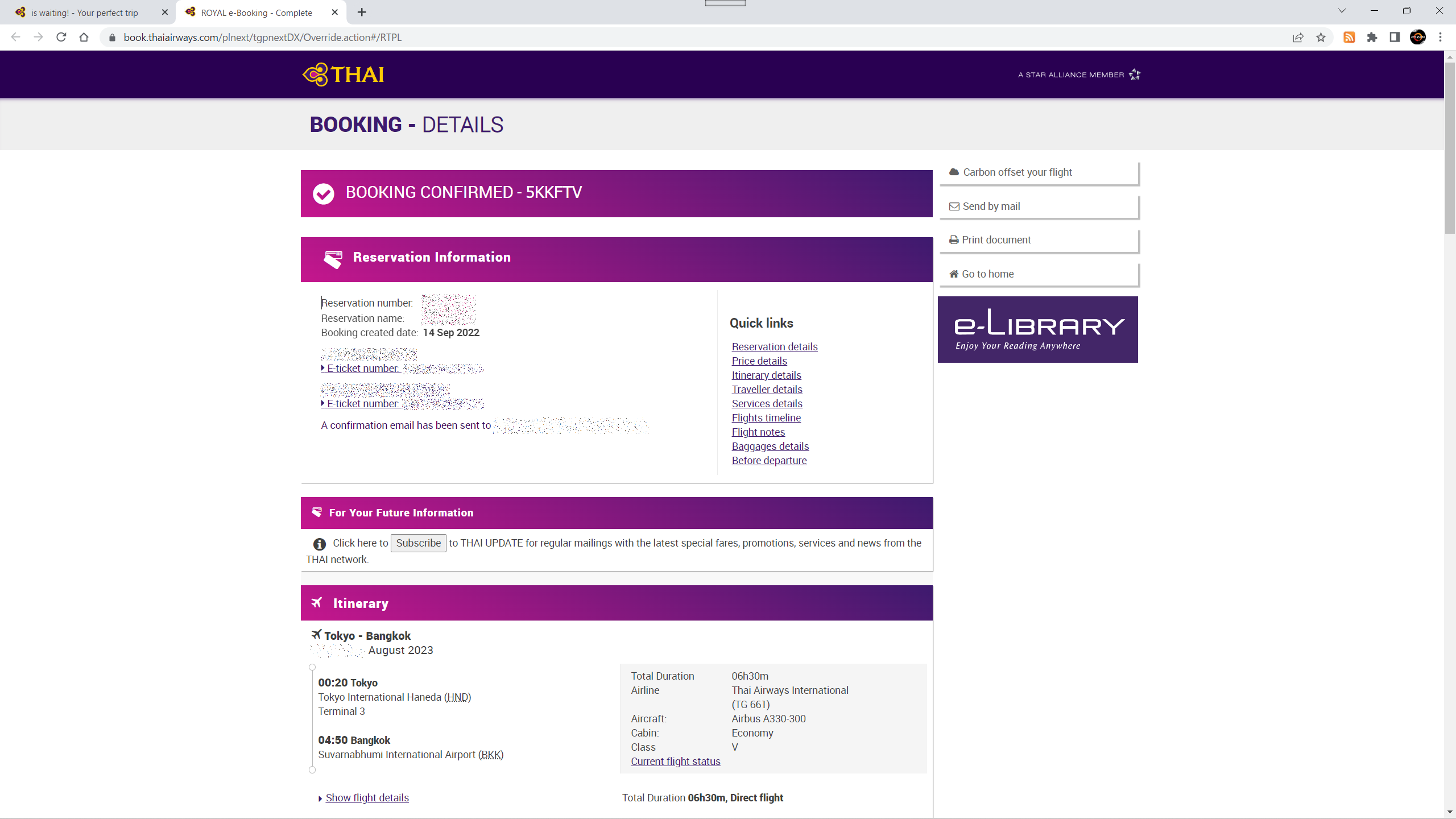Open Baggages details quick link

(x=770, y=446)
